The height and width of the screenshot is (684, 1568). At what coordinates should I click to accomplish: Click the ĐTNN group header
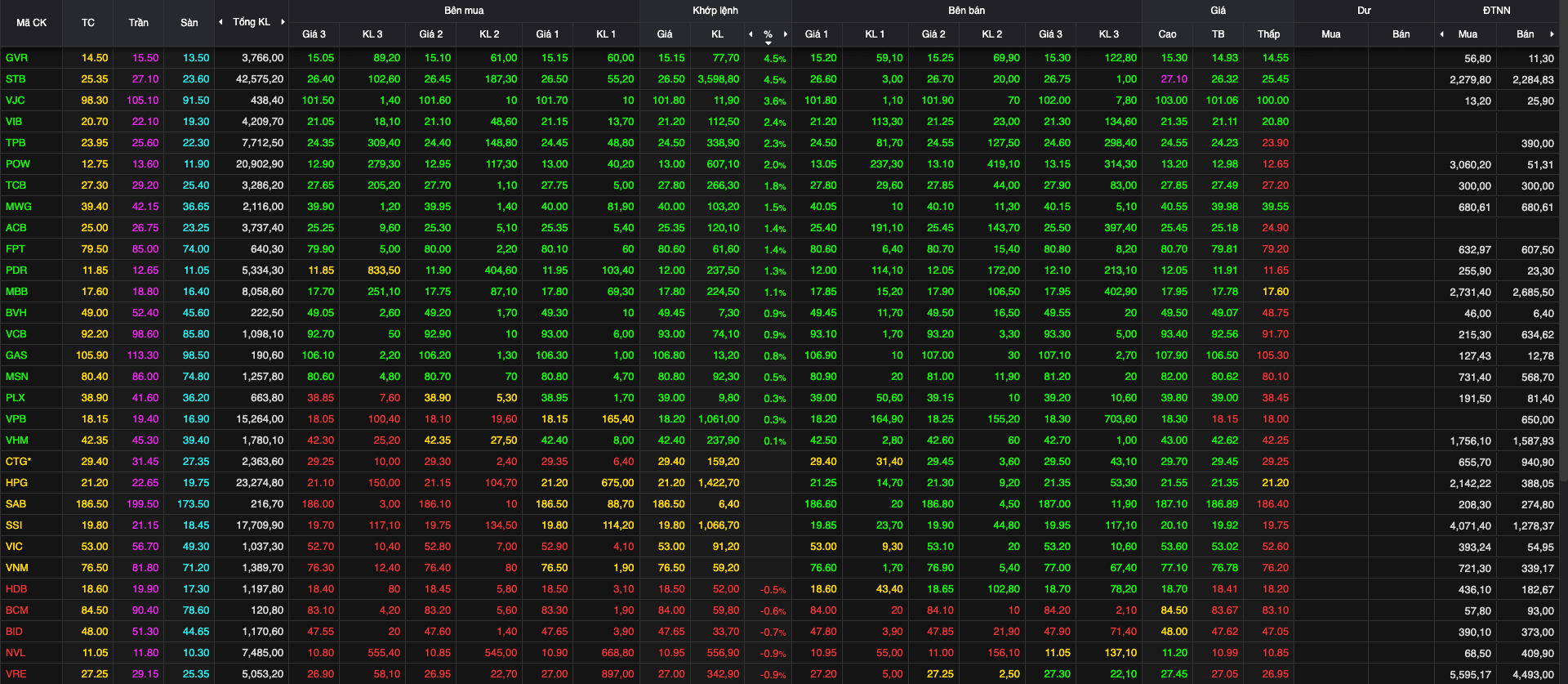(x=1497, y=11)
